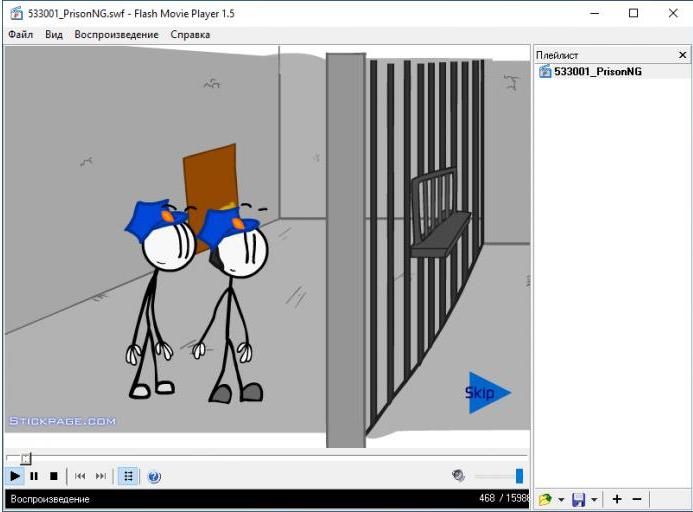Add an item with the plus button

pyautogui.click(x=617, y=499)
